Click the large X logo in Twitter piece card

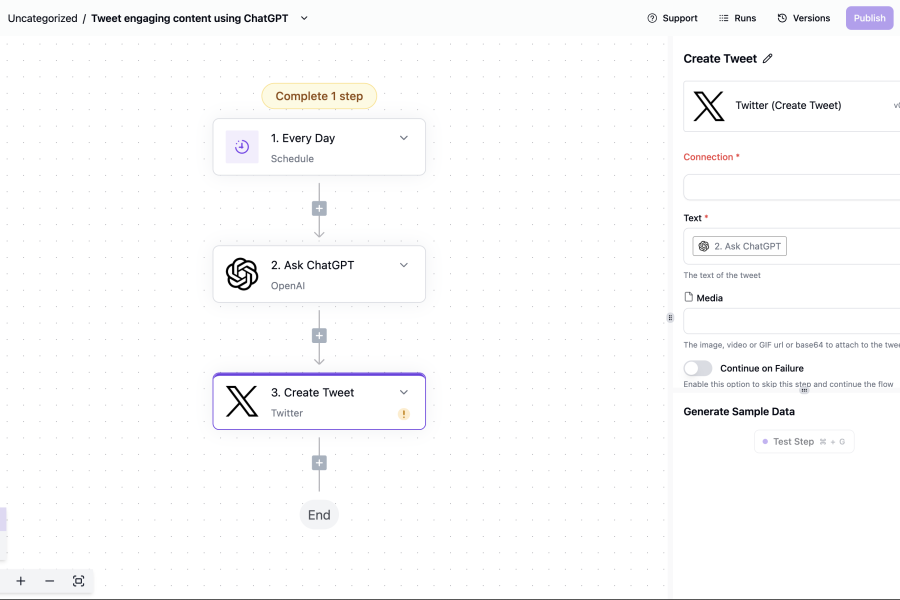click(x=709, y=106)
